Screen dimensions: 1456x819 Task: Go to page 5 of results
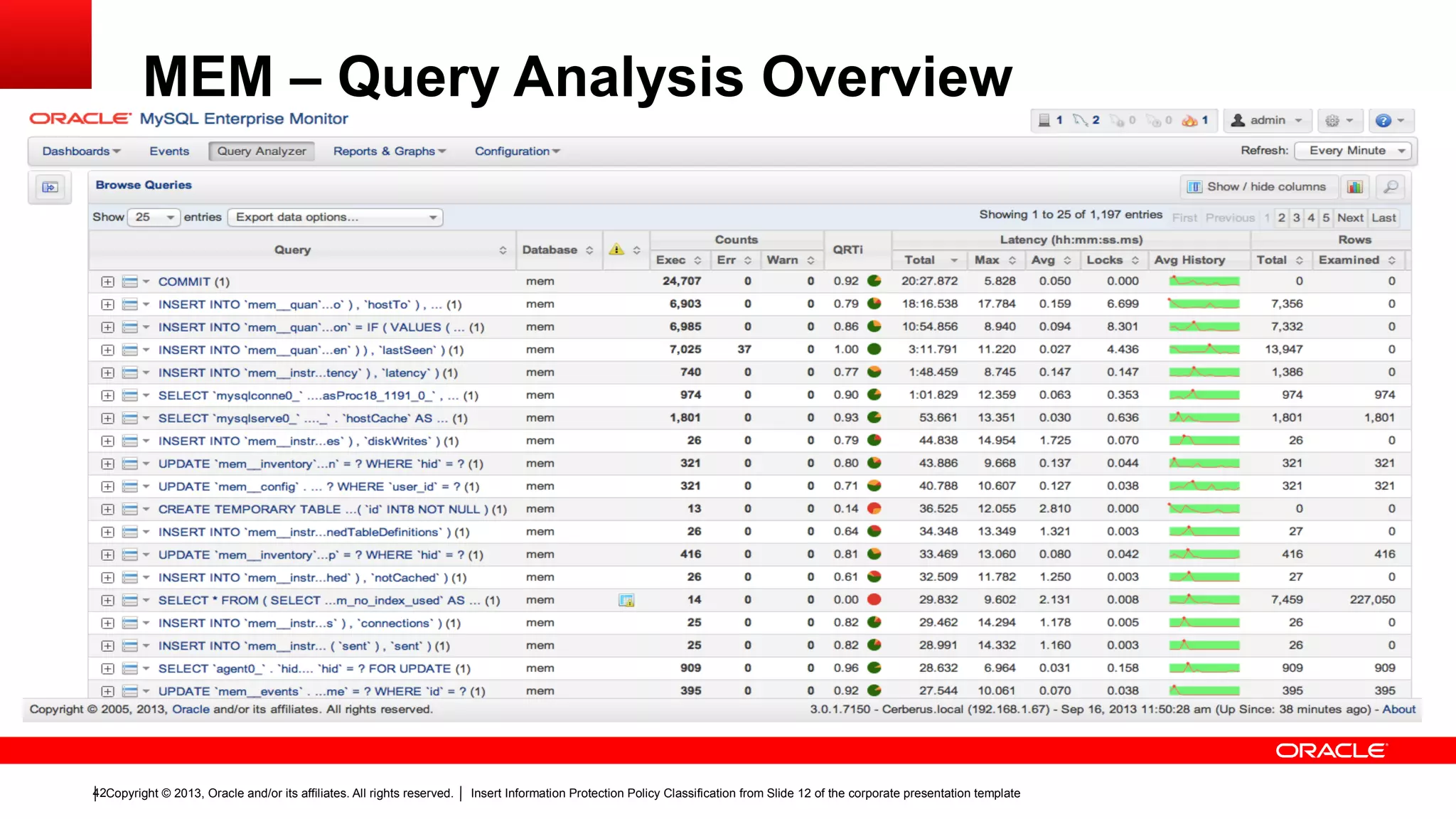(x=1326, y=218)
